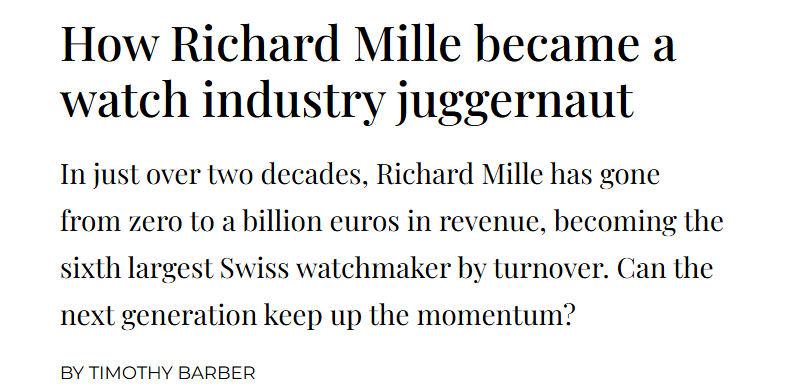Screen dimensions: 785x392
Task: Click "In just over two decades" text
Action: pyautogui.click(x=214, y=175)
